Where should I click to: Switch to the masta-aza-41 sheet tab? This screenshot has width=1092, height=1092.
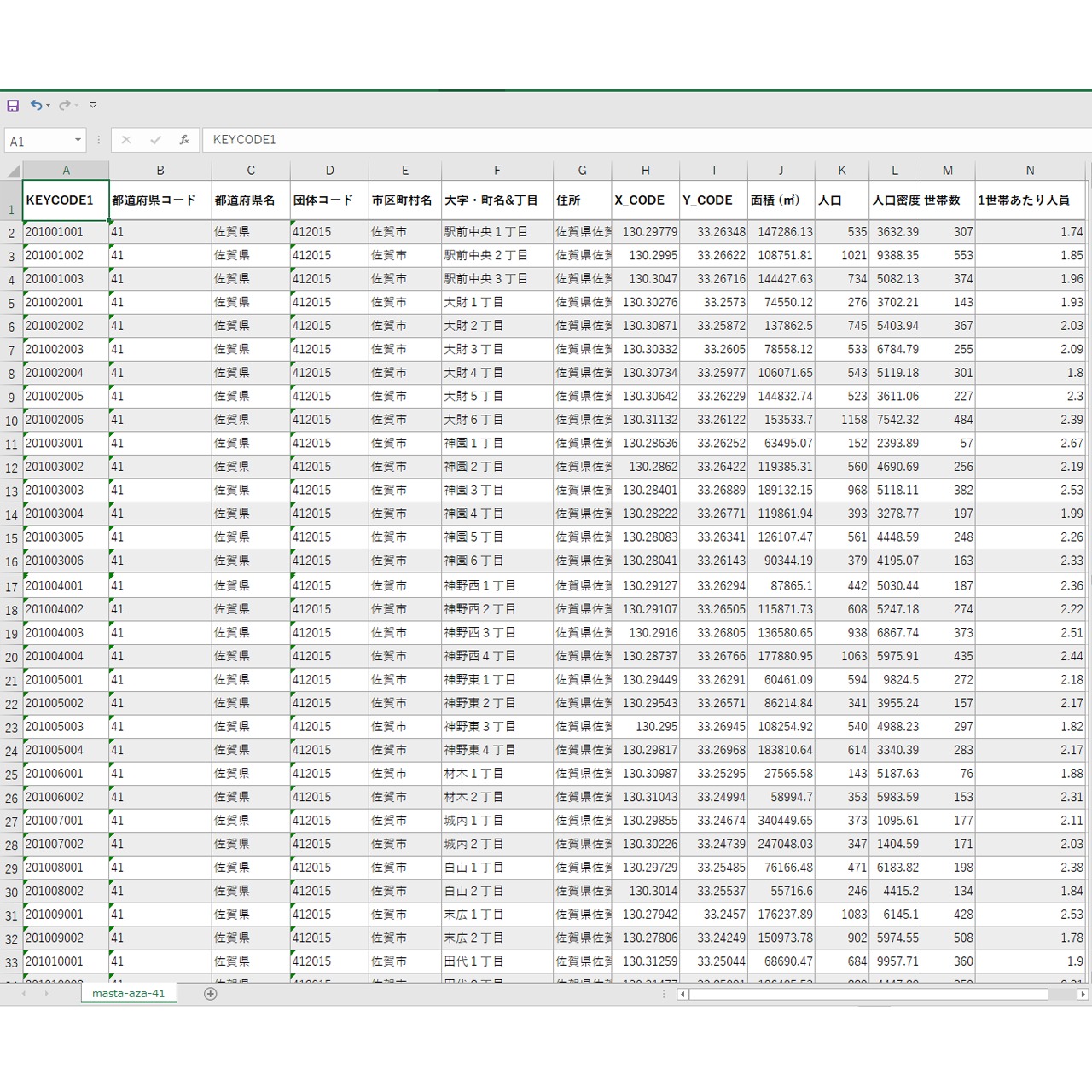point(129,994)
